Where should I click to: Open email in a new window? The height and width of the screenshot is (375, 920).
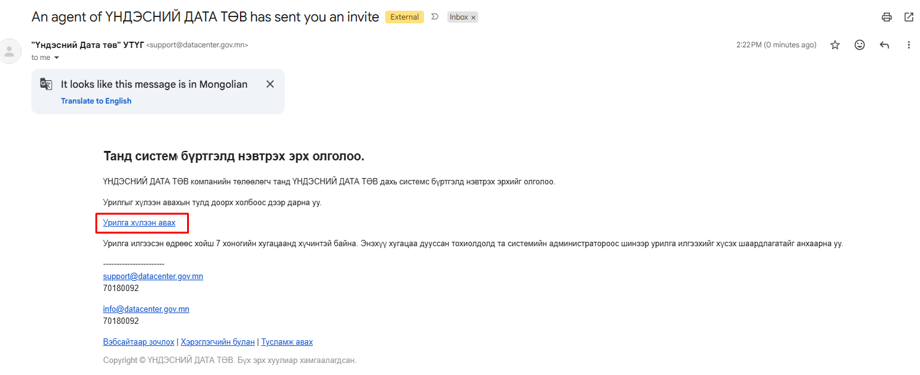(x=908, y=17)
